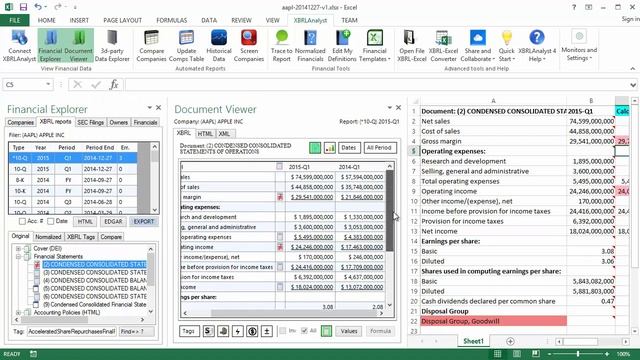Screen dimensions: 640x360
Task: Open the Name Box dropdown arrow
Action: click(48, 84)
